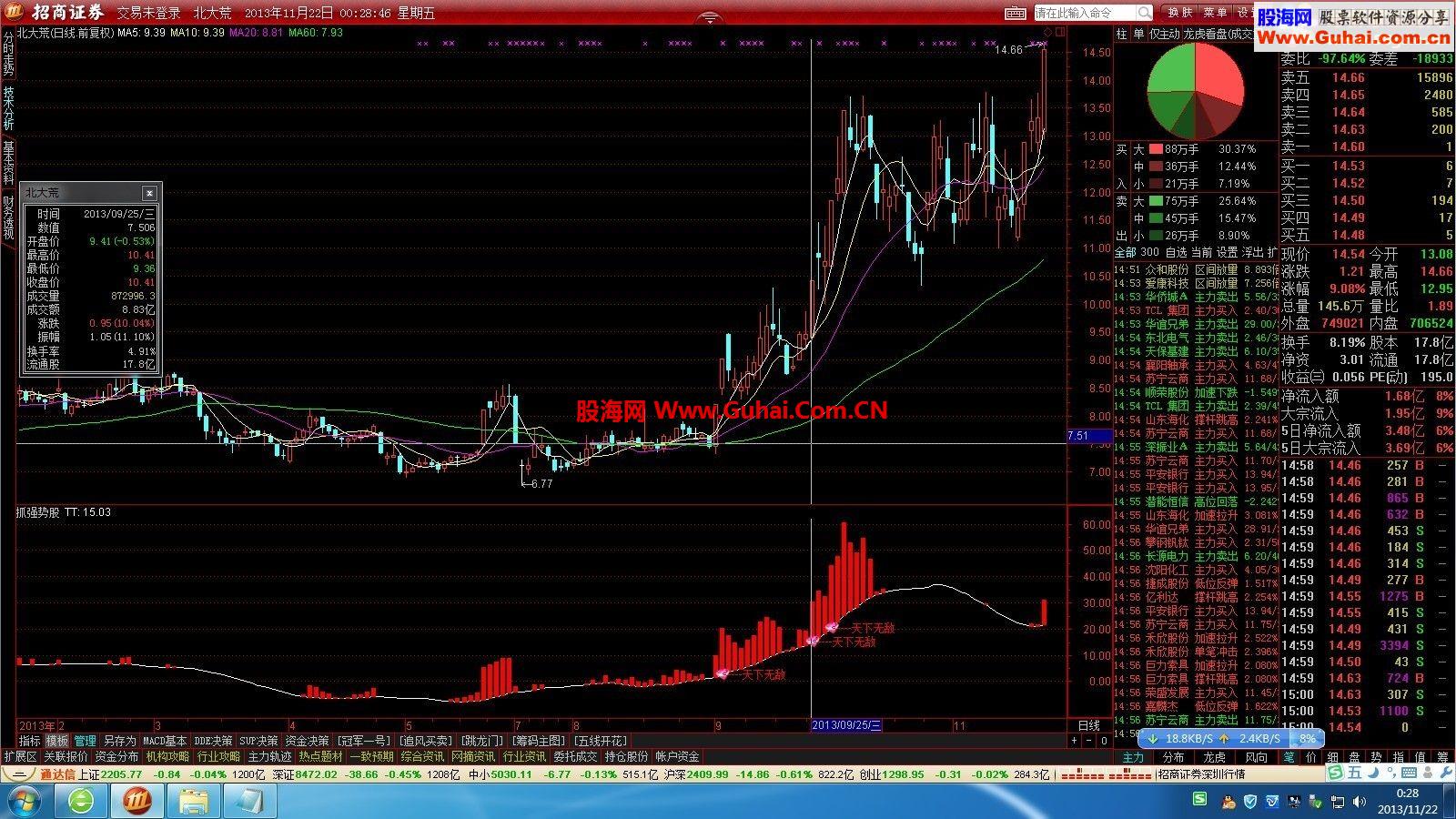Open 主力轨迹 info tab
Screen dimensions: 1456x819
(269, 757)
